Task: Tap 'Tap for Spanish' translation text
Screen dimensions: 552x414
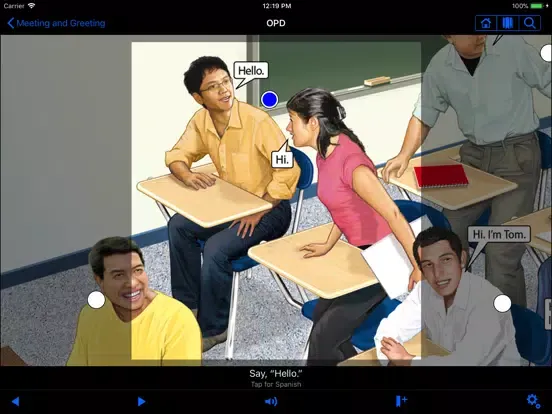Action: point(276,384)
